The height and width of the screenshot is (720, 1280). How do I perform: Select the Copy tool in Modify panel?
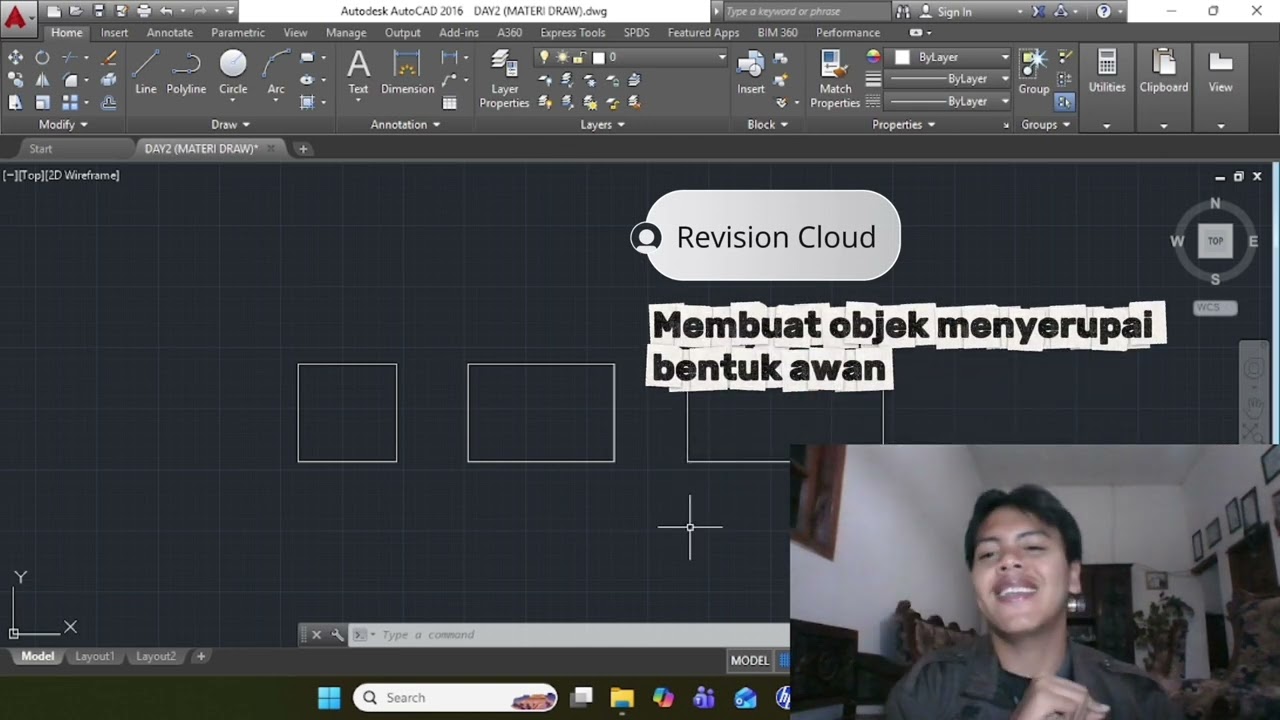[x=15, y=80]
